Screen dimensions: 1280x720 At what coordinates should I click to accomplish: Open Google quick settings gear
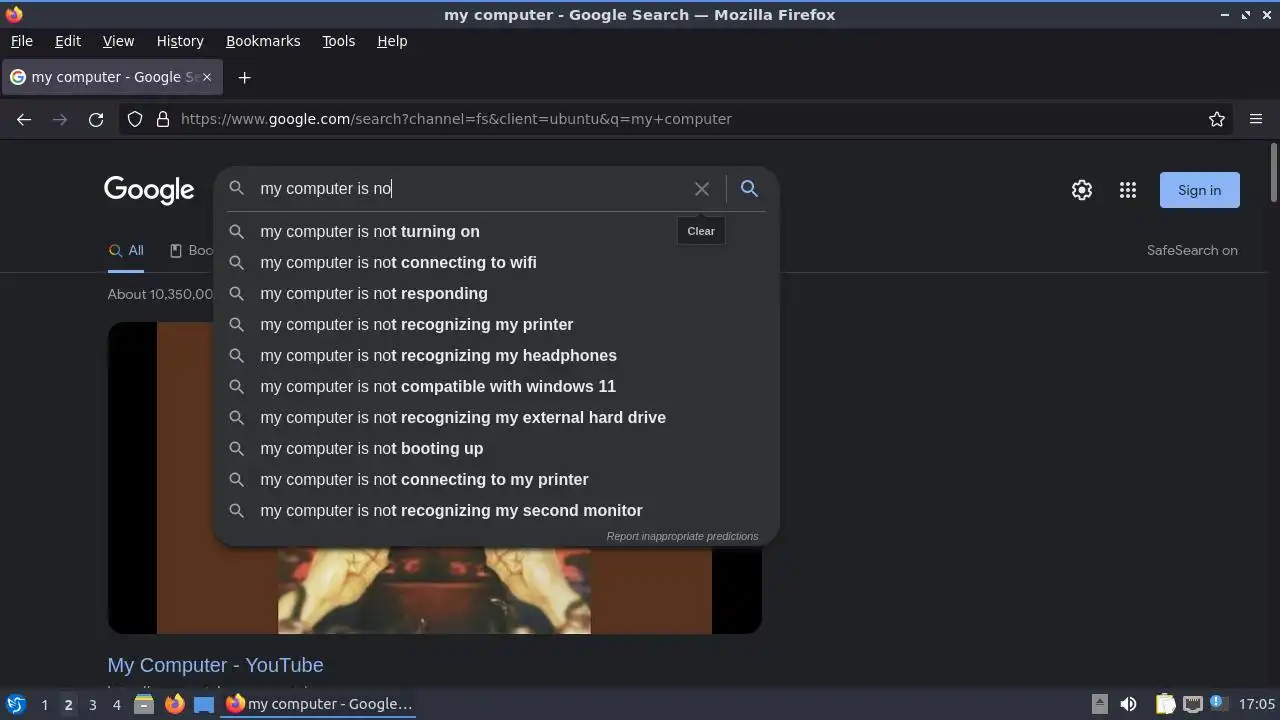coord(1082,190)
